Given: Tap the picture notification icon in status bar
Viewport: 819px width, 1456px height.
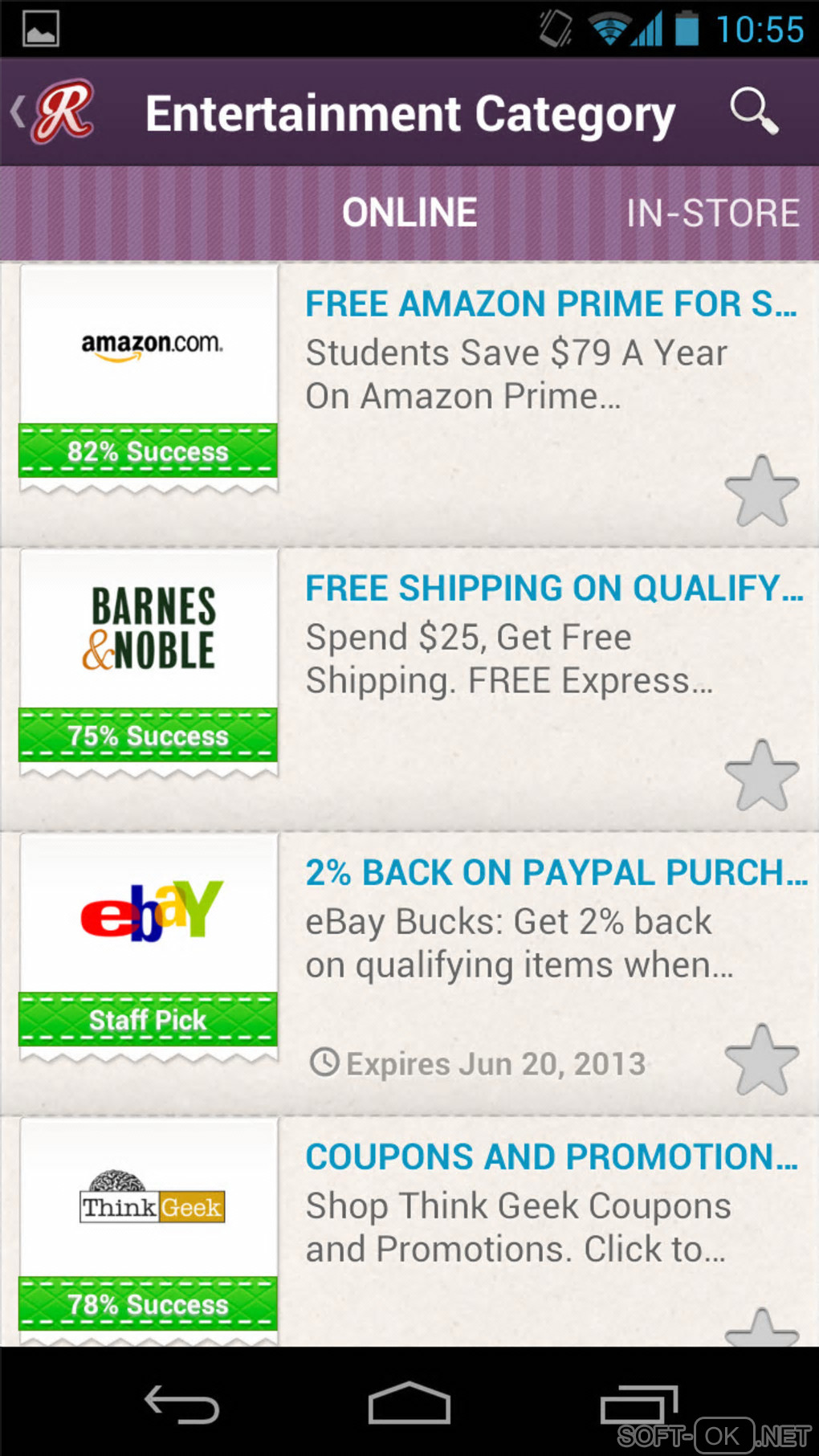Looking at the screenshot, I should pos(40,29).
